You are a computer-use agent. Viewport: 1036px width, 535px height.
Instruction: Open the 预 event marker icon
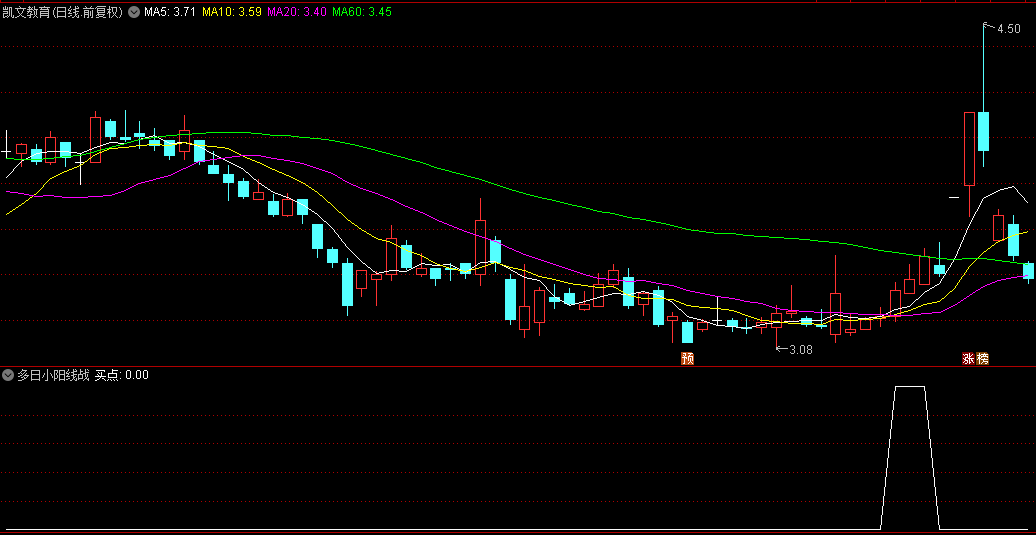(x=688, y=359)
